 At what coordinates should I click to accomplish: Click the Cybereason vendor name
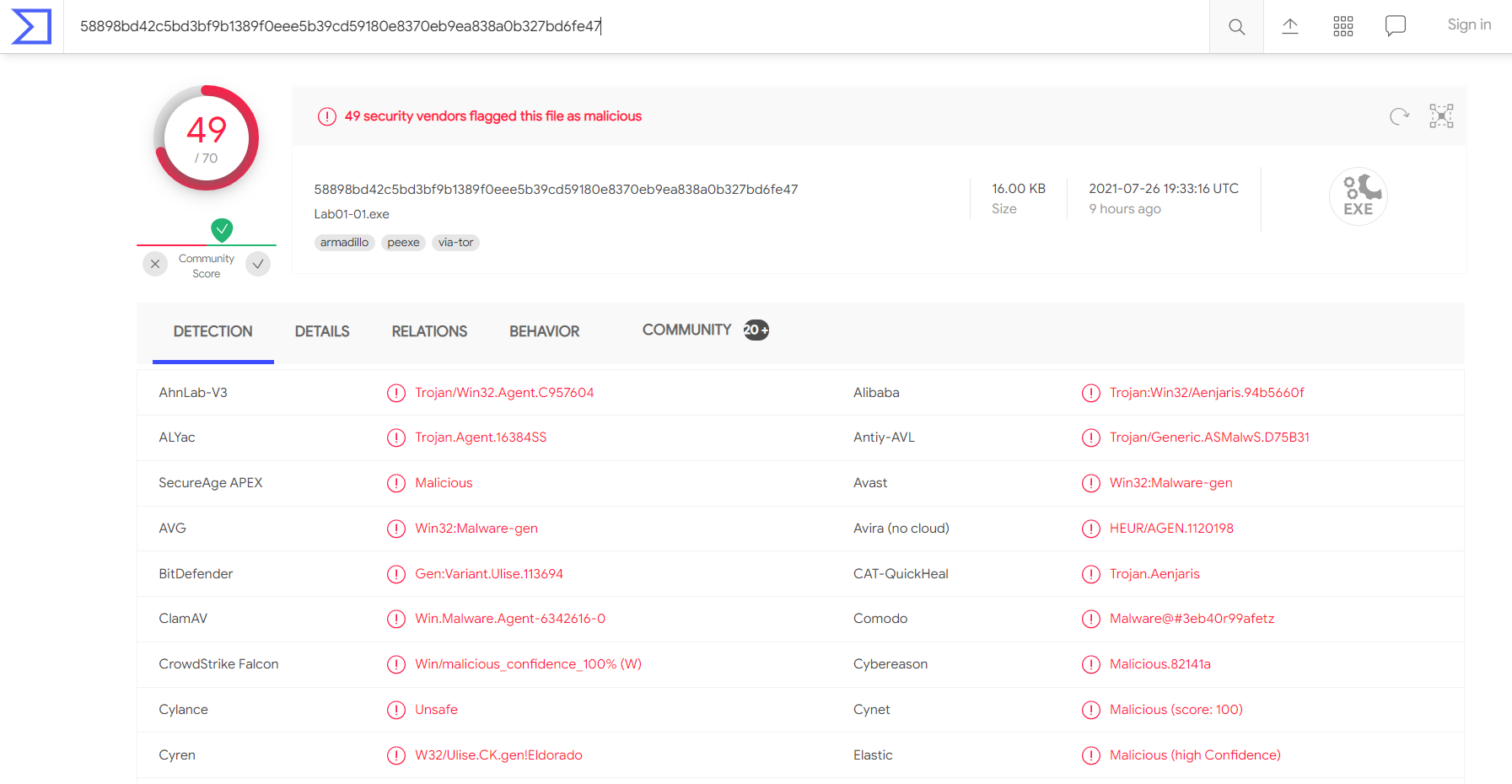tap(891, 664)
